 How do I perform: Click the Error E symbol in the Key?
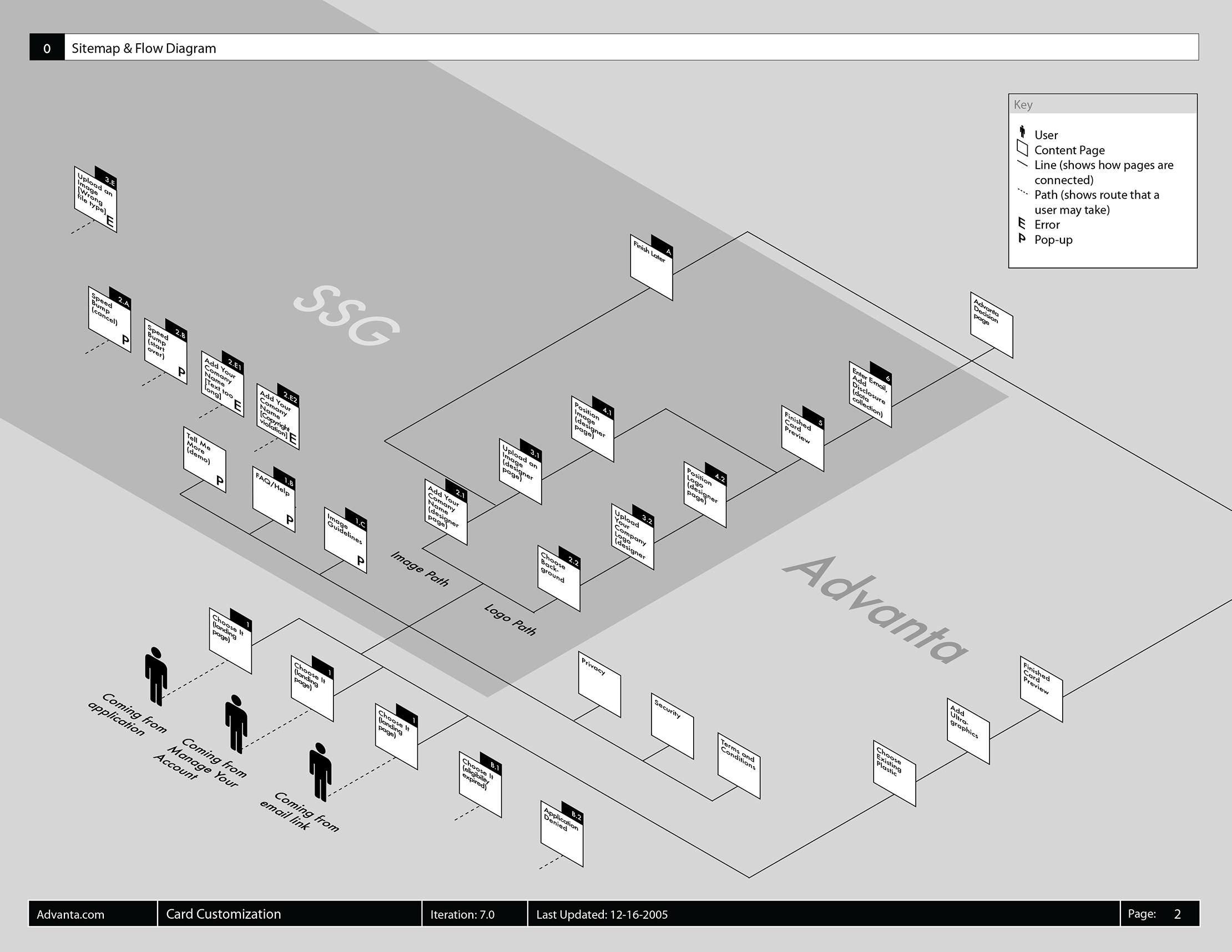click(x=1022, y=224)
